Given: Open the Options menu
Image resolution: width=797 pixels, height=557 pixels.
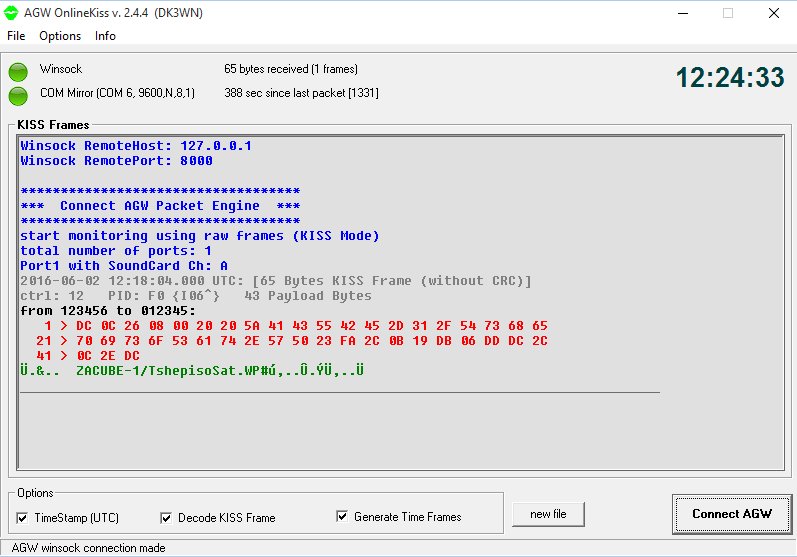Looking at the screenshot, I should click(x=60, y=36).
